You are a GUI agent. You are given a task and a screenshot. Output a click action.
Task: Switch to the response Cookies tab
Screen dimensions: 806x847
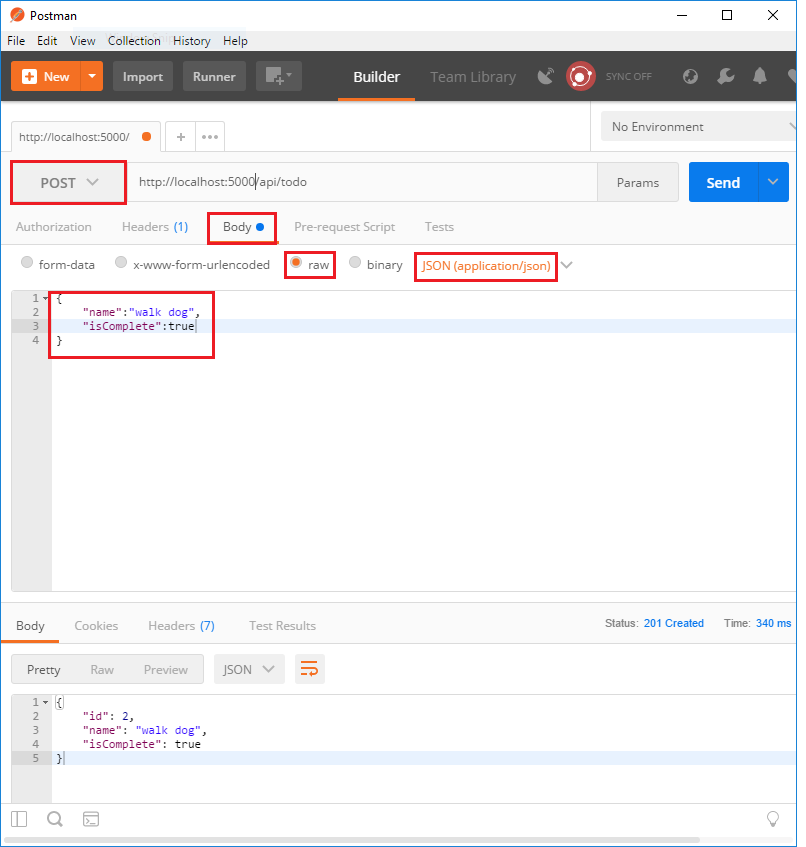[96, 626]
